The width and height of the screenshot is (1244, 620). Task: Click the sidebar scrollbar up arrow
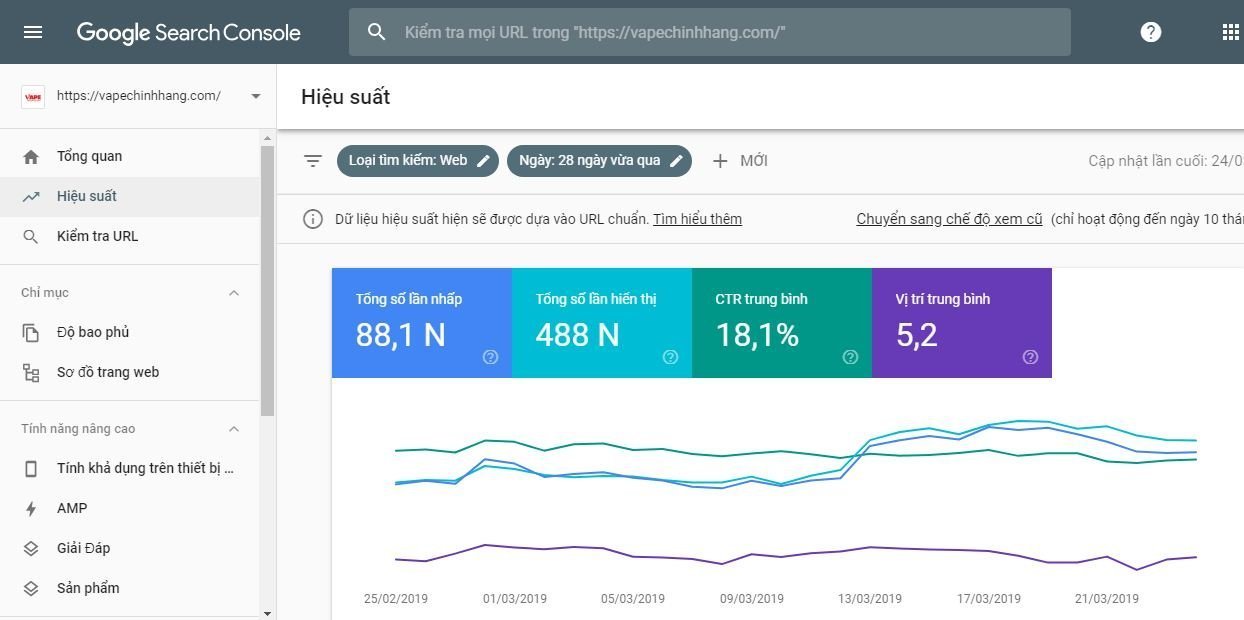[x=267, y=137]
